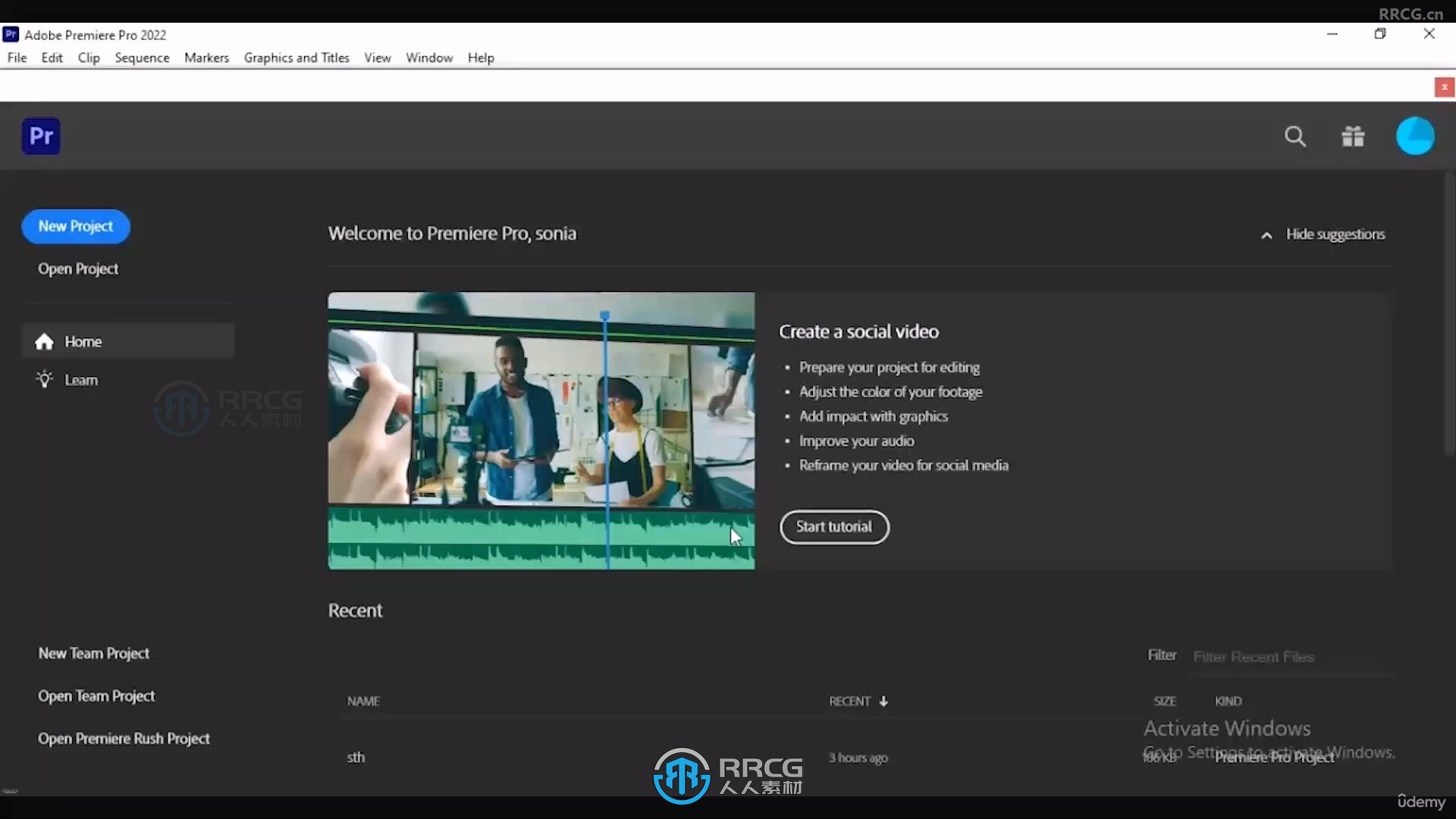Click Open Team Project
Viewport: 1456px width, 819px height.
[96, 696]
